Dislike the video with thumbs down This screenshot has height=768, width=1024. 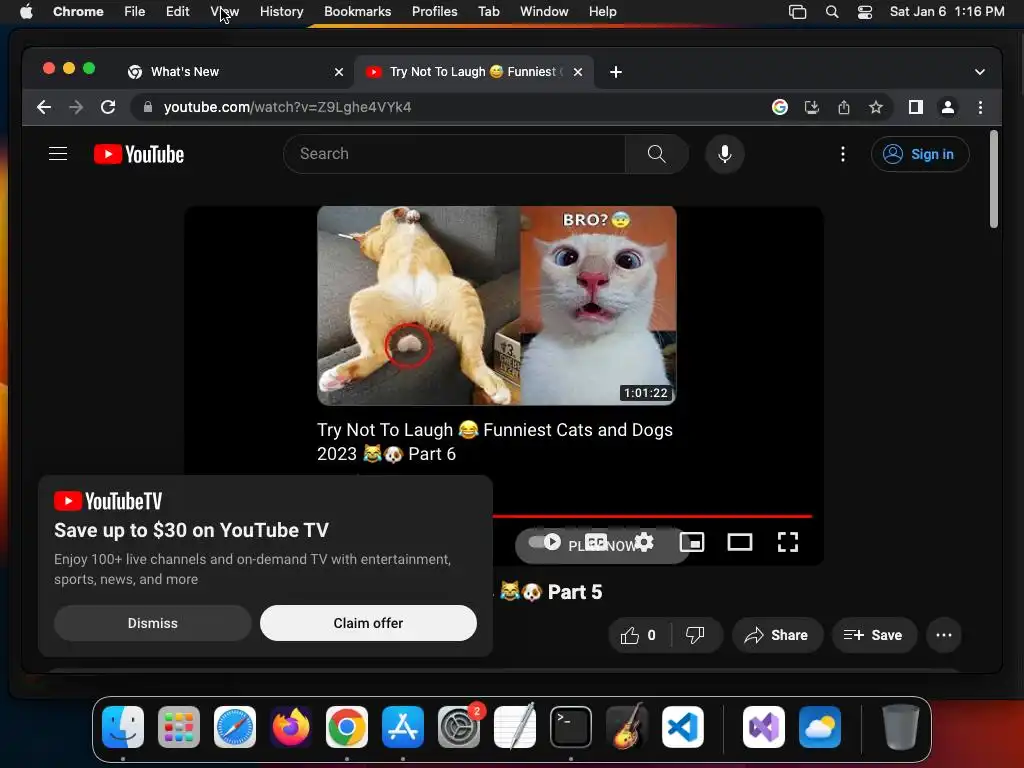696,635
